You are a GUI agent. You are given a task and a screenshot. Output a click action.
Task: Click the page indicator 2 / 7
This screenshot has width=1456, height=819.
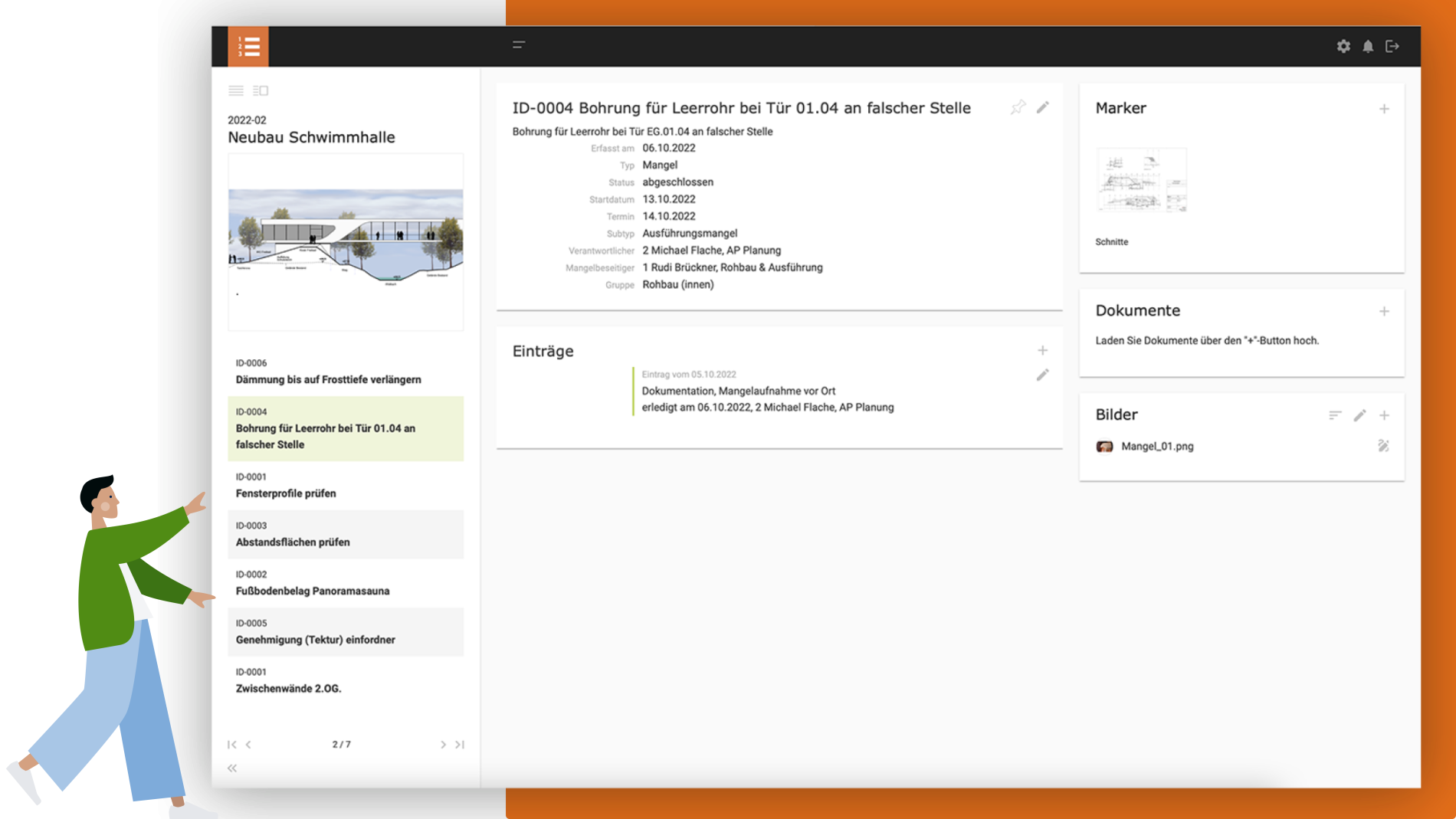(341, 745)
